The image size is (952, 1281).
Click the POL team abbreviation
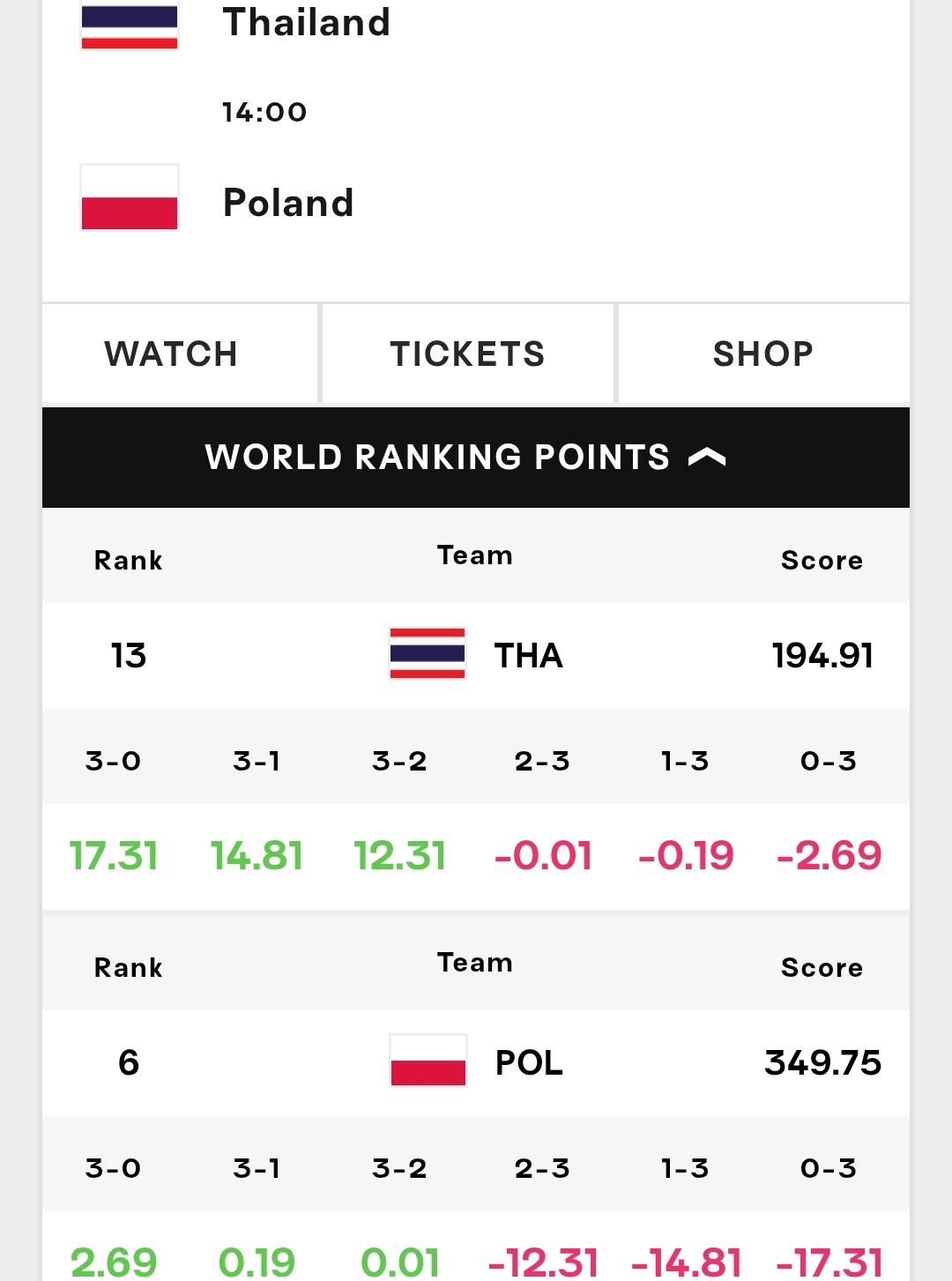(529, 1063)
